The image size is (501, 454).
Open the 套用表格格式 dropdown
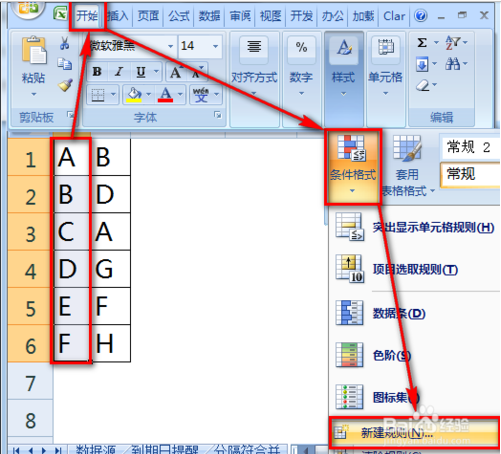(x=407, y=166)
